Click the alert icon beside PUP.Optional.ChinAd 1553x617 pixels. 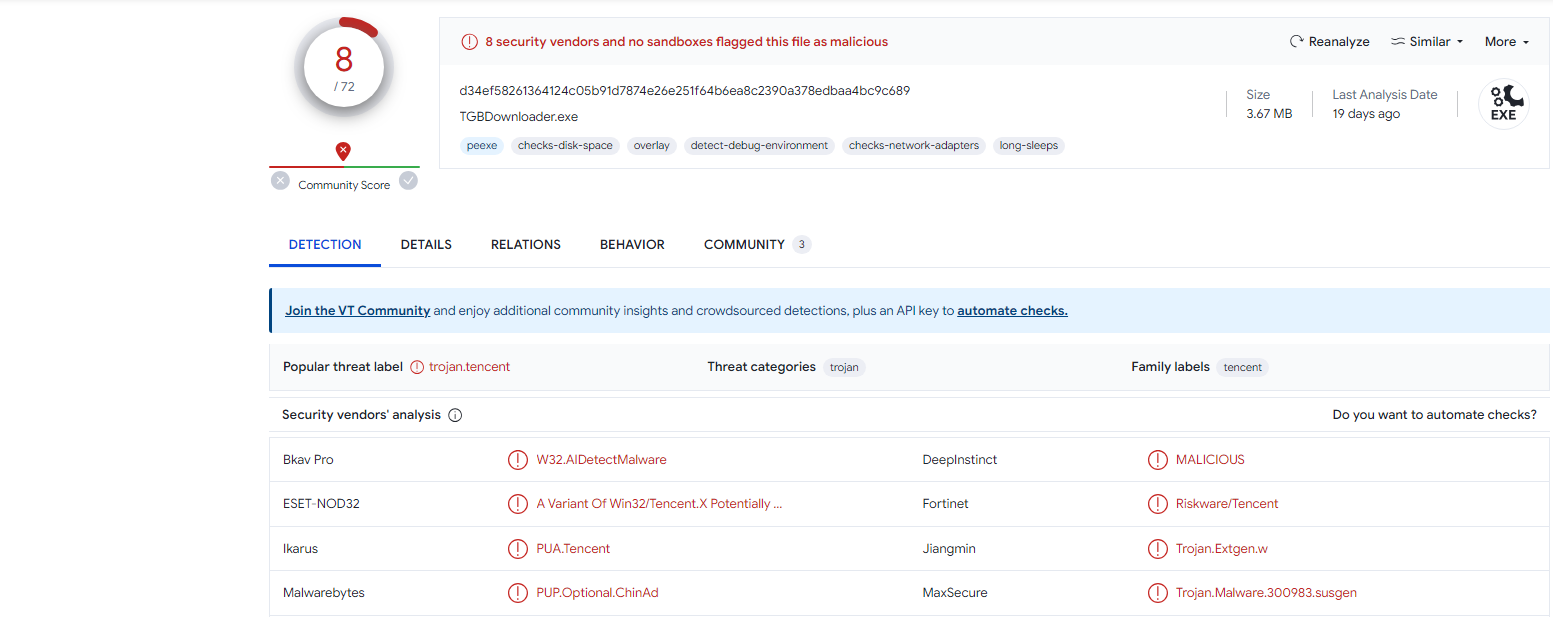[x=517, y=593]
